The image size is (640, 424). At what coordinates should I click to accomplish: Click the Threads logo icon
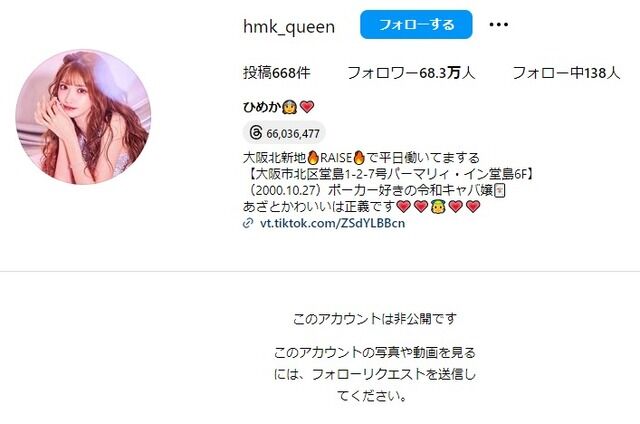click(x=256, y=133)
